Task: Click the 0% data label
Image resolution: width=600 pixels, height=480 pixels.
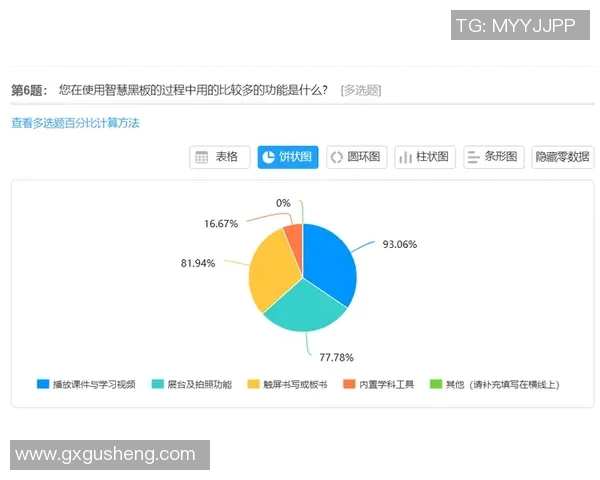Action: click(283, 203)
